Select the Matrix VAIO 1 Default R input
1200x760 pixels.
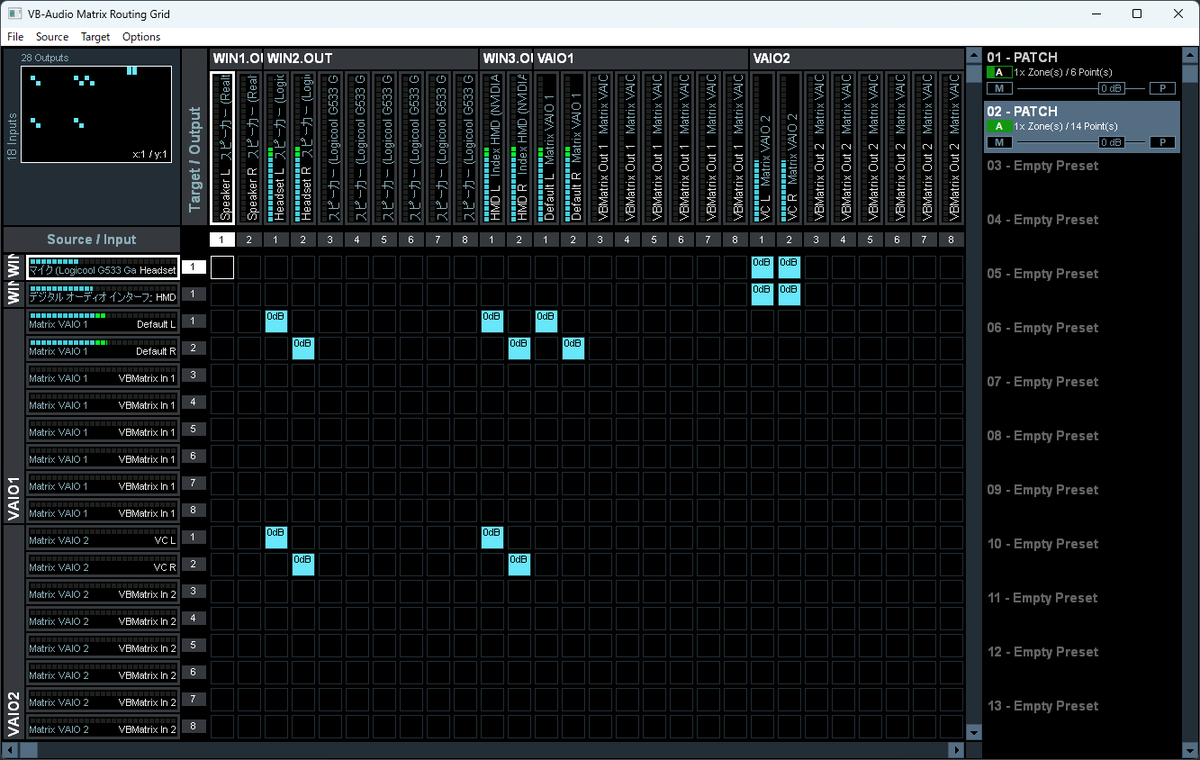pyautogui.click(x=103, y=348)
